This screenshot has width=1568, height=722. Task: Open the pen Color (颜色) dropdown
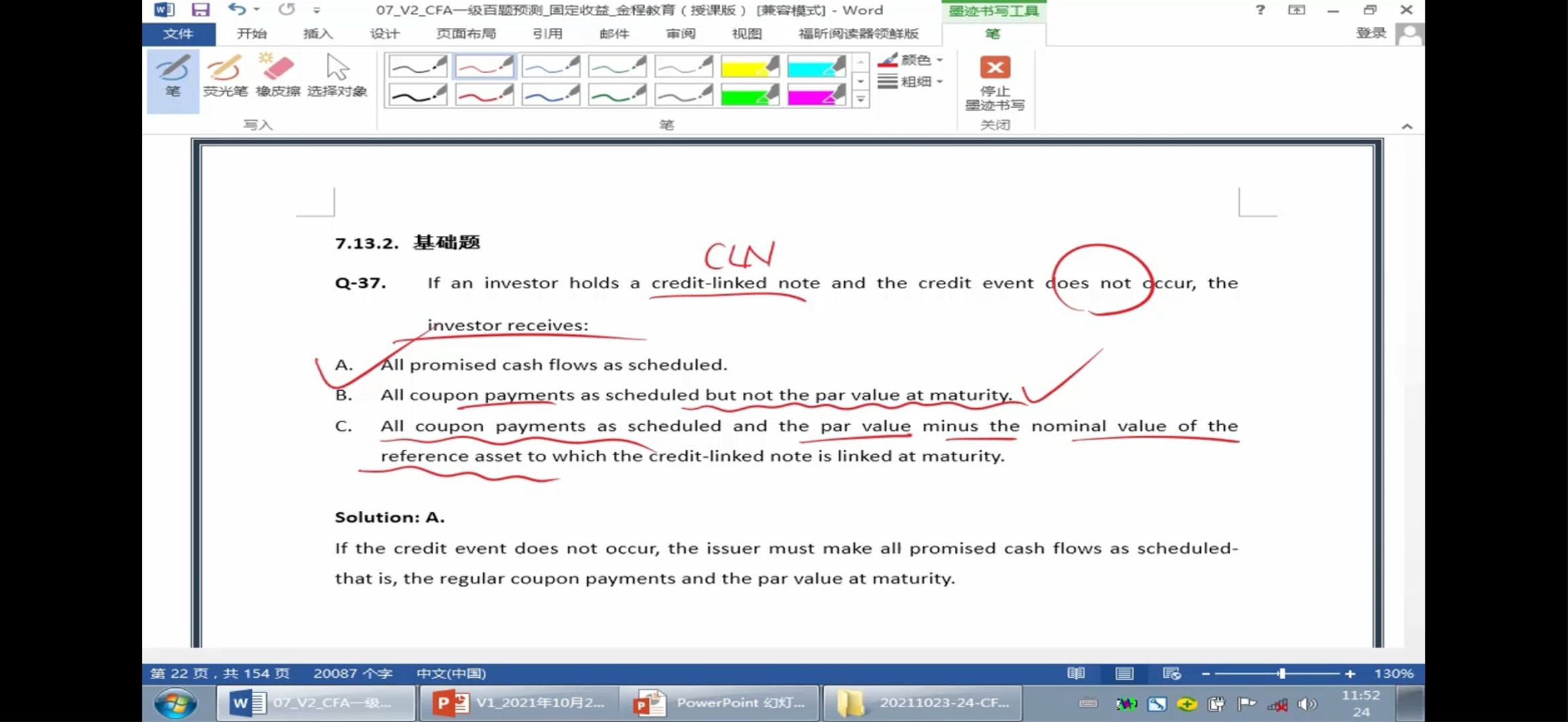coord(911,60)
